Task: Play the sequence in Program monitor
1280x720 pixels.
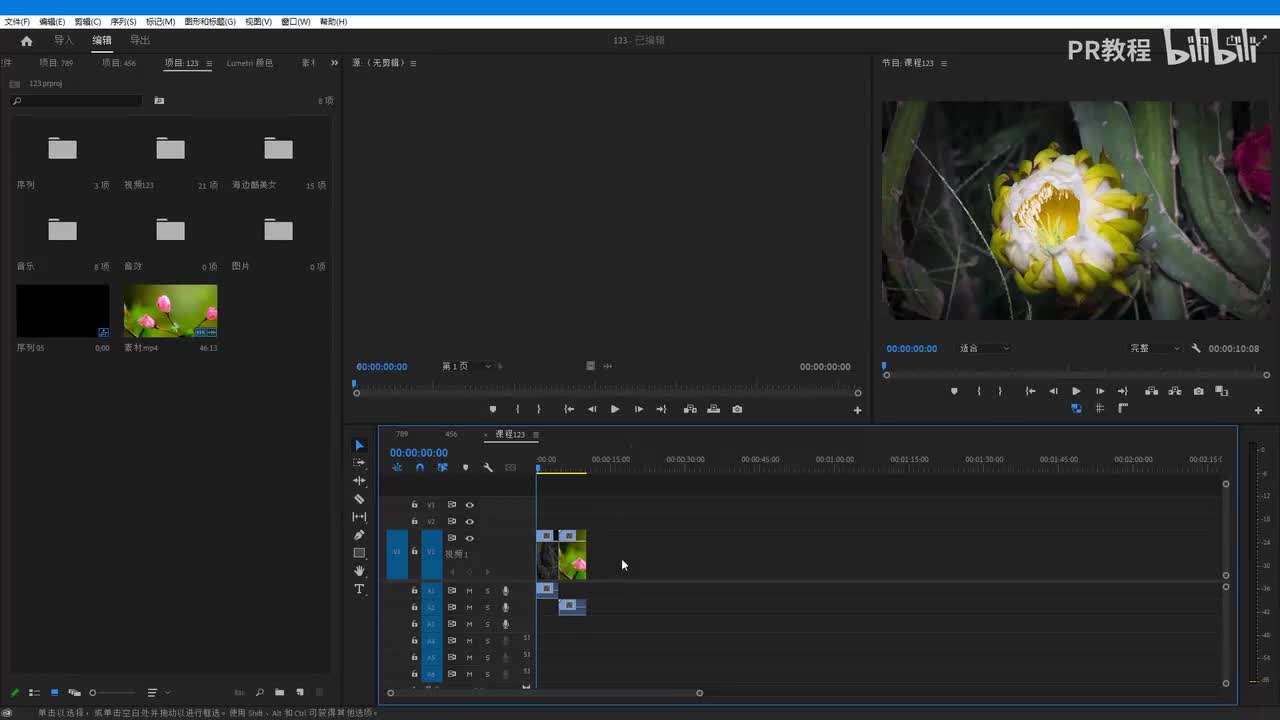Action: [x=1076, y=391]
